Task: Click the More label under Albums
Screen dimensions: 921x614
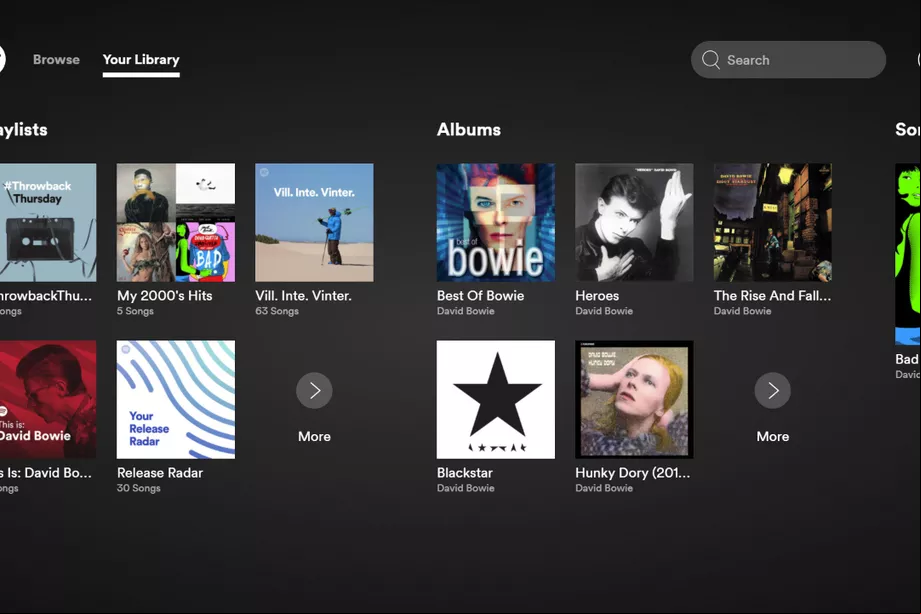Action: 772,437
